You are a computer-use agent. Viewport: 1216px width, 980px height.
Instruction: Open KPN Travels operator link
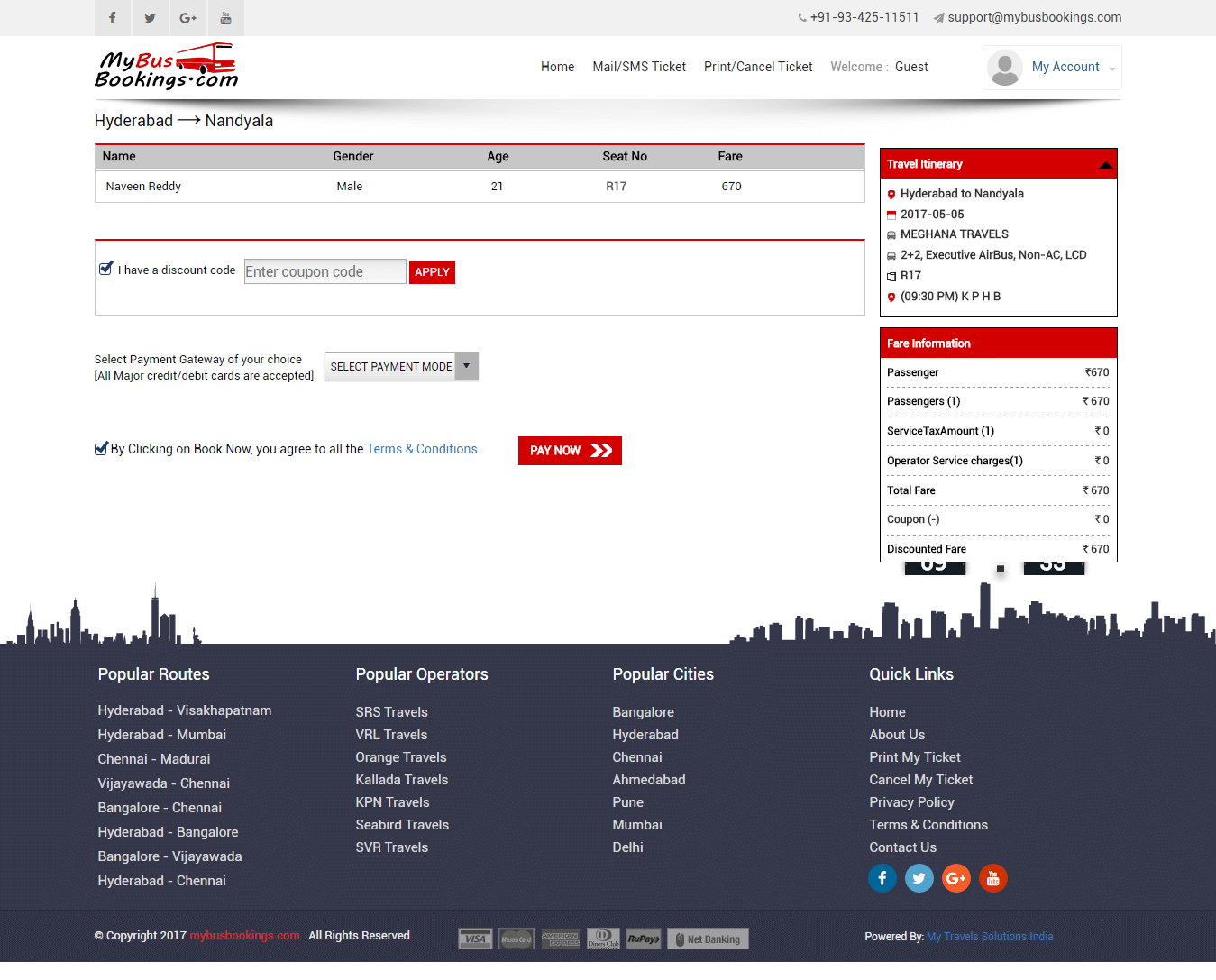coord(393,802)
